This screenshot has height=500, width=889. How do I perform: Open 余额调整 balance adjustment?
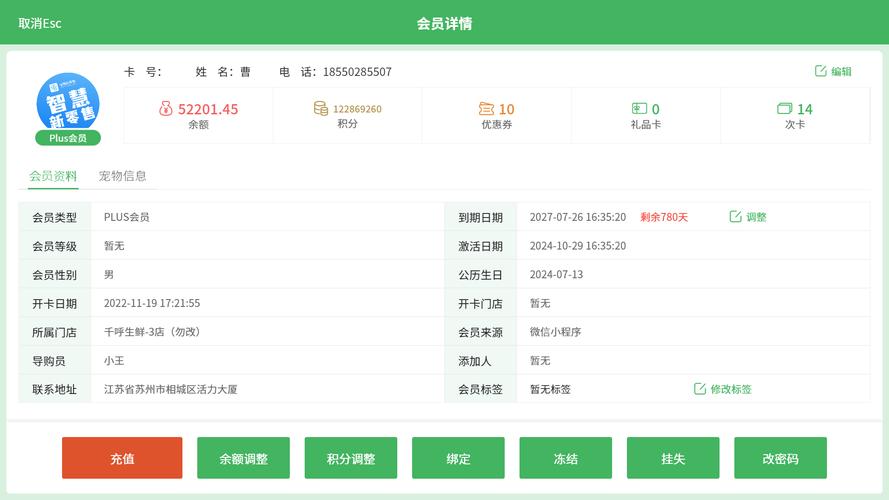click(243, 458)
